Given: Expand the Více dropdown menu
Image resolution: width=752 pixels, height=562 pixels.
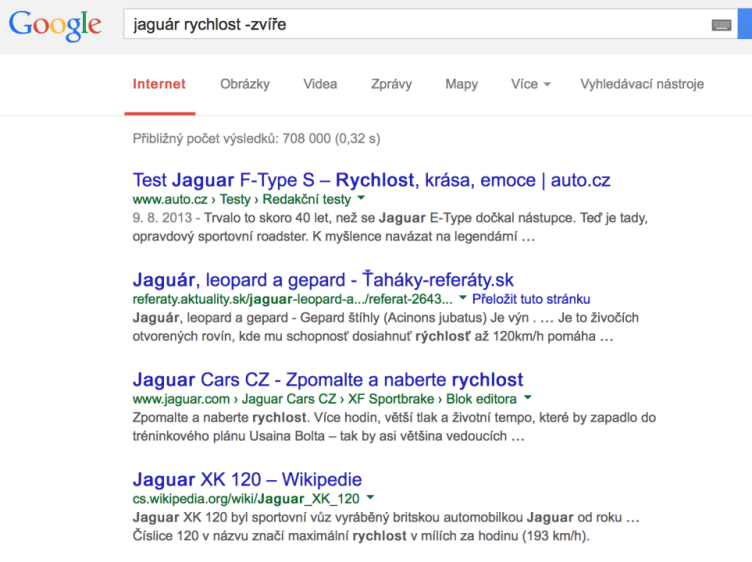Looking at the screenshot, I should click(x=530, y=84).
